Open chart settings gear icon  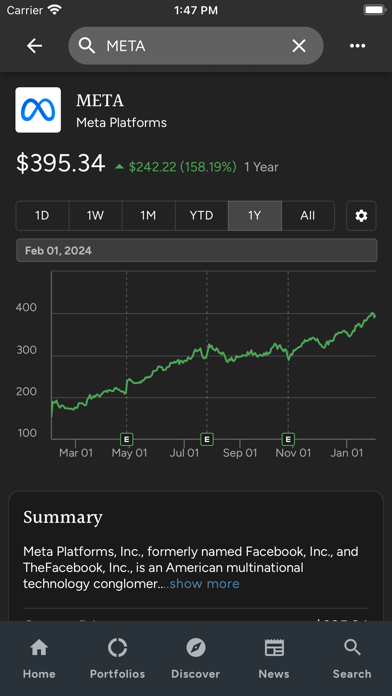pos(361,216)
